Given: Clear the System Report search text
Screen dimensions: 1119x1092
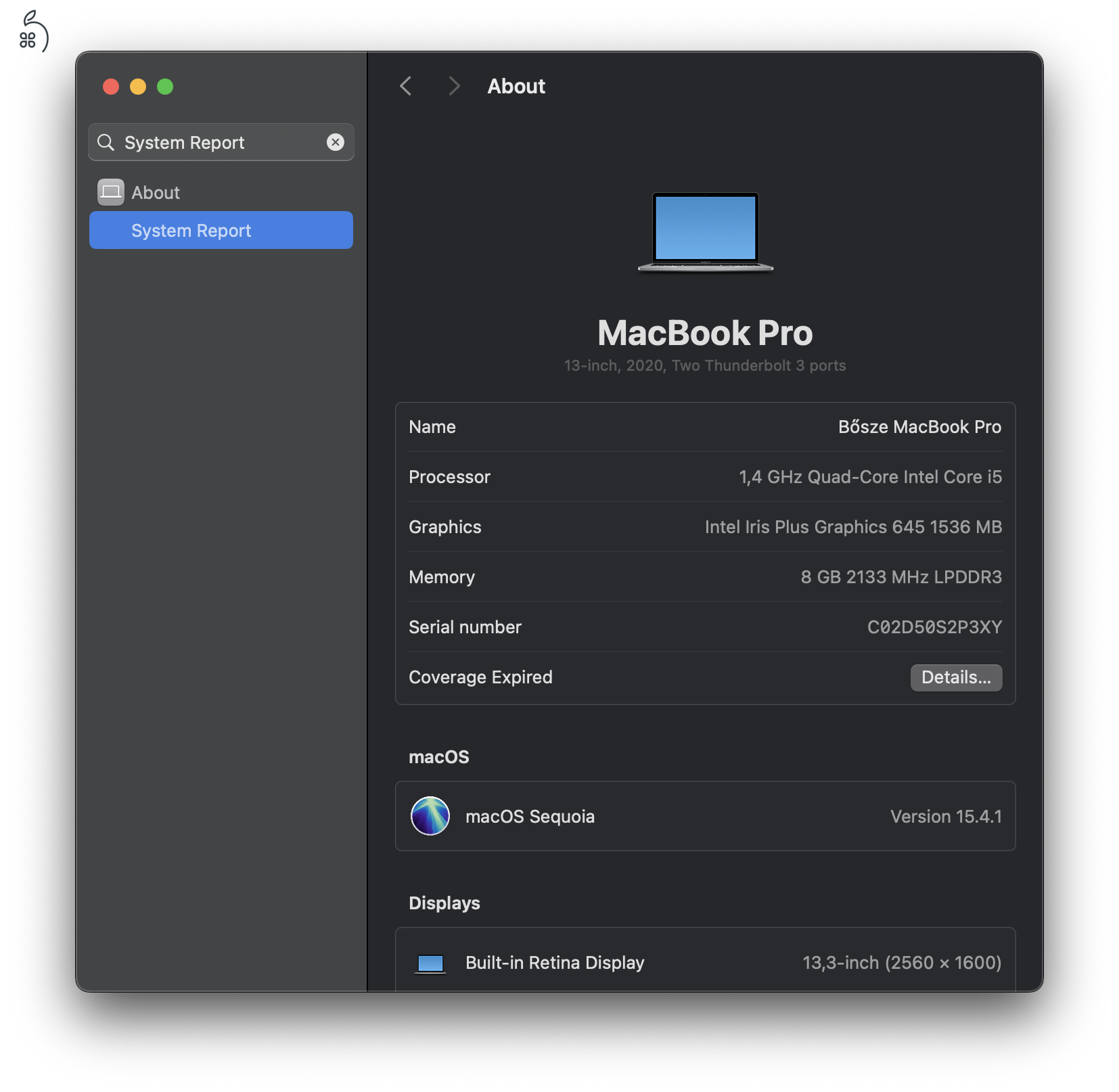Looking at the screenshot, I should (336, 142).
